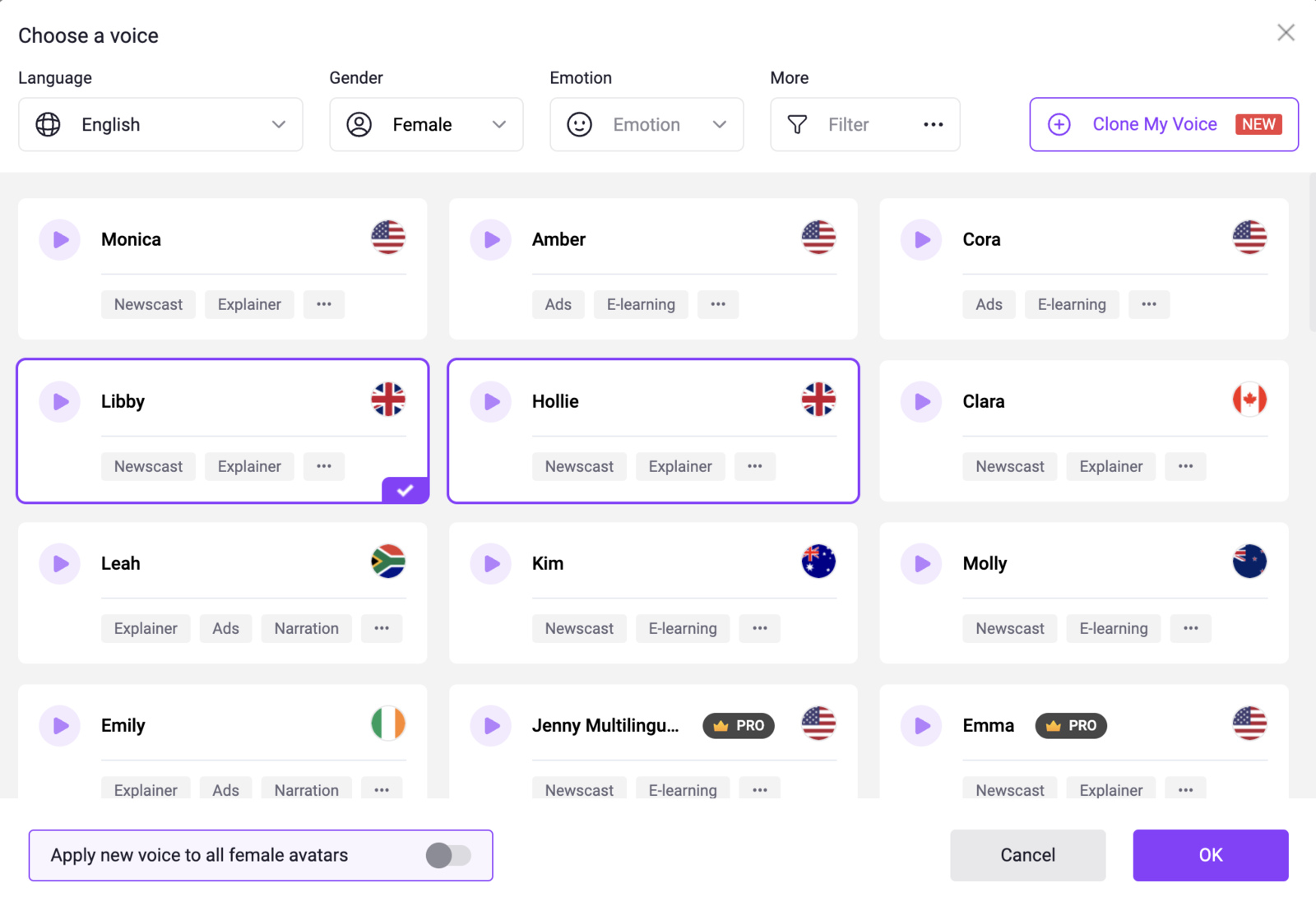Show more tags for Molly's voice
Viewport: 1316px width, 906px height.
1190,628
